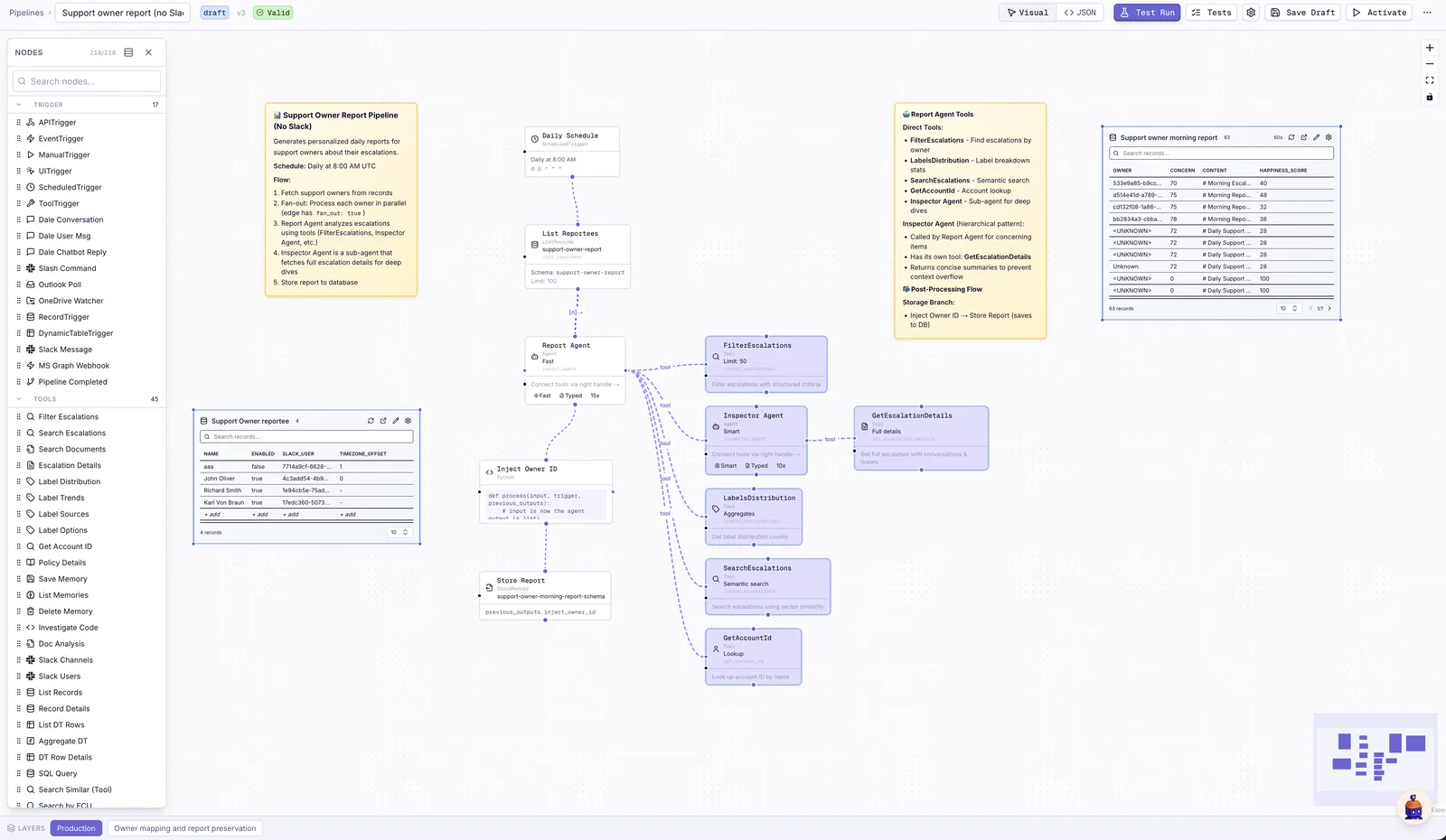Open morning report page size dropdown
The height and width of the screenshot is (840, 1446).
(1289, 309)
